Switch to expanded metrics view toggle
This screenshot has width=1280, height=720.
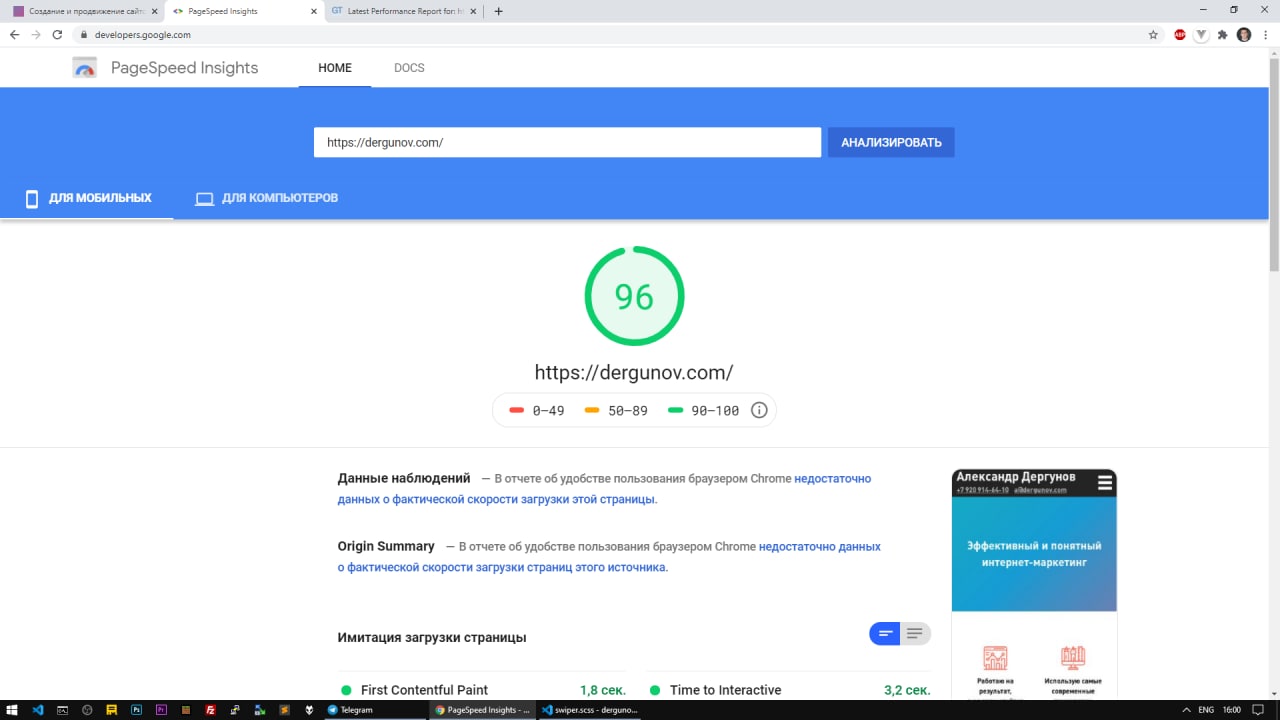[x=915, y=634]
